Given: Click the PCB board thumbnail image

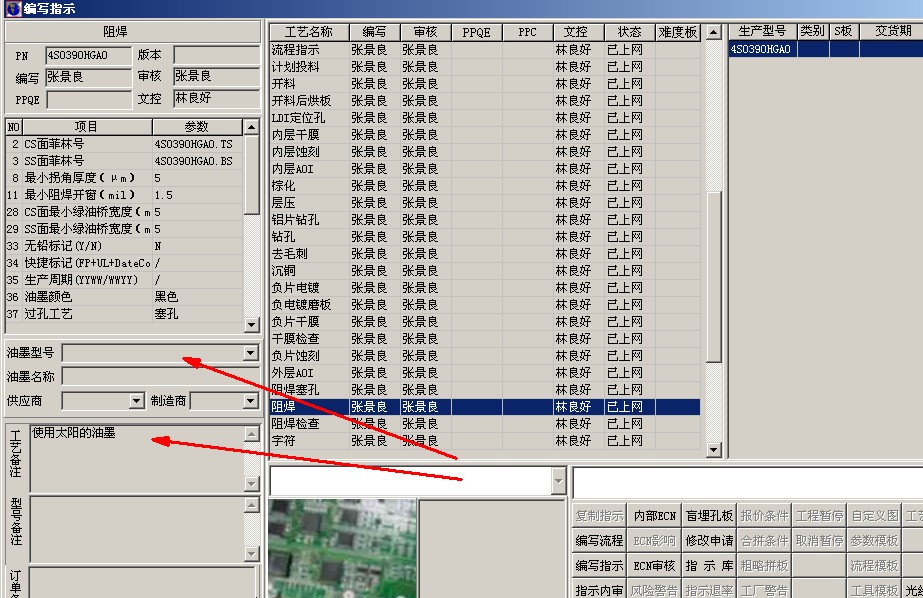Looking at the screenshot, I should click(342, 549).
